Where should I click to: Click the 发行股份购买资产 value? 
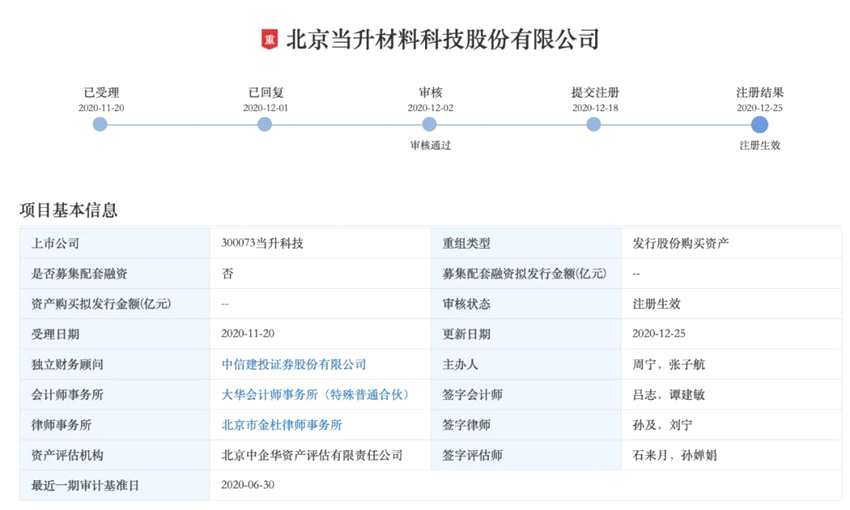[680, 243]
